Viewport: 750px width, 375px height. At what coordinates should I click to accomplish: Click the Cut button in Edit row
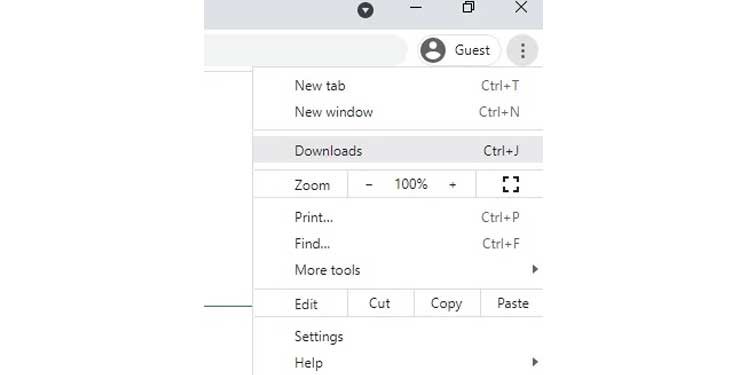[x=380, y=303]
